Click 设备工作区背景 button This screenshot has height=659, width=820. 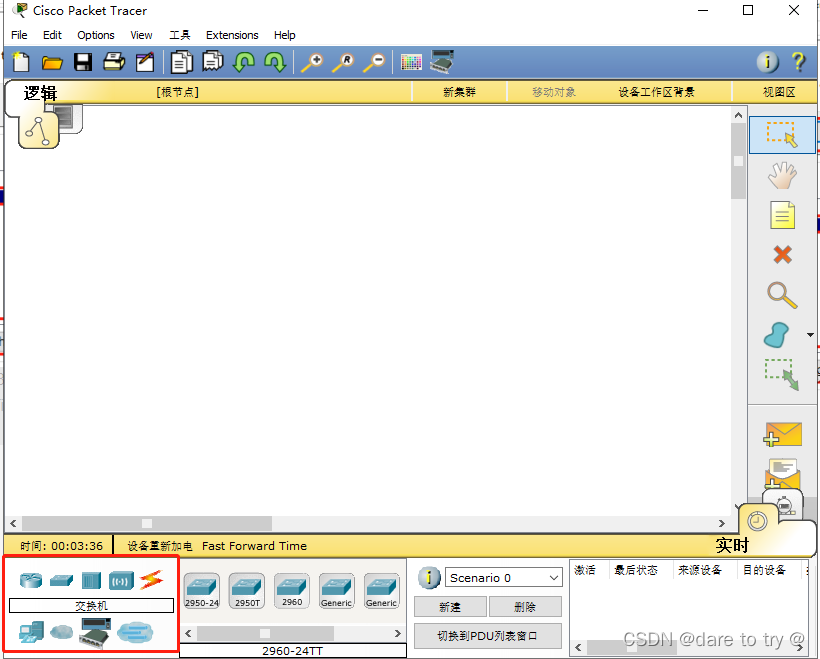[656, 93]
